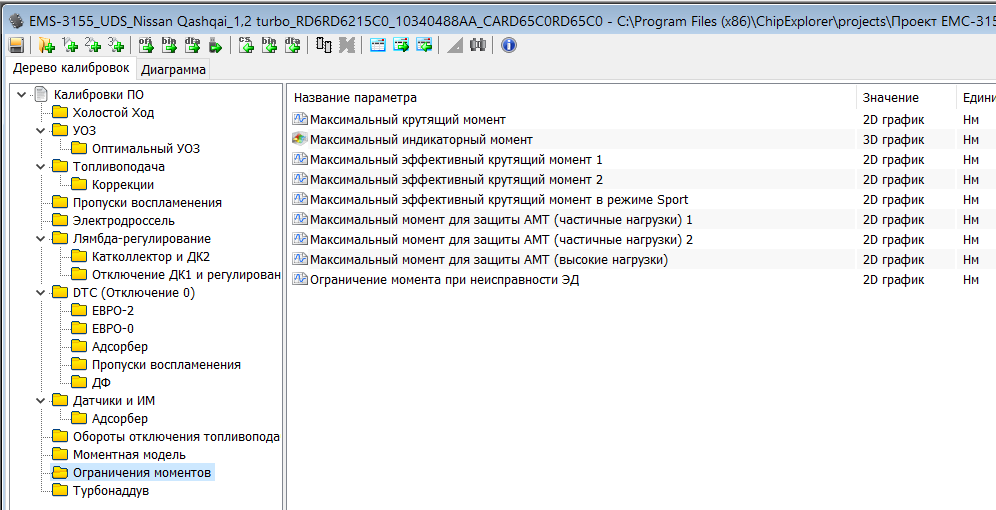Screen dimensions: 996x510
Task: Click the 'ori' export toolbar icon
Action: [145, 45]
